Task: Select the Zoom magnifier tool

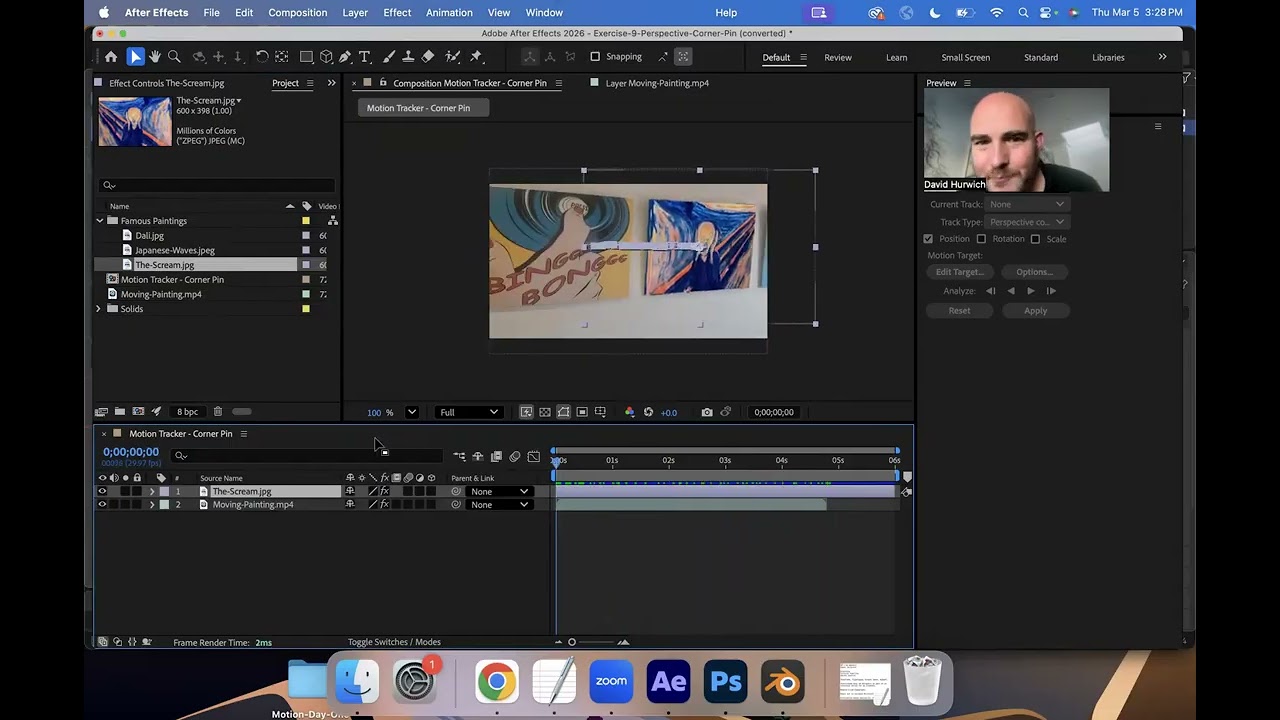Action: [174, 57]
